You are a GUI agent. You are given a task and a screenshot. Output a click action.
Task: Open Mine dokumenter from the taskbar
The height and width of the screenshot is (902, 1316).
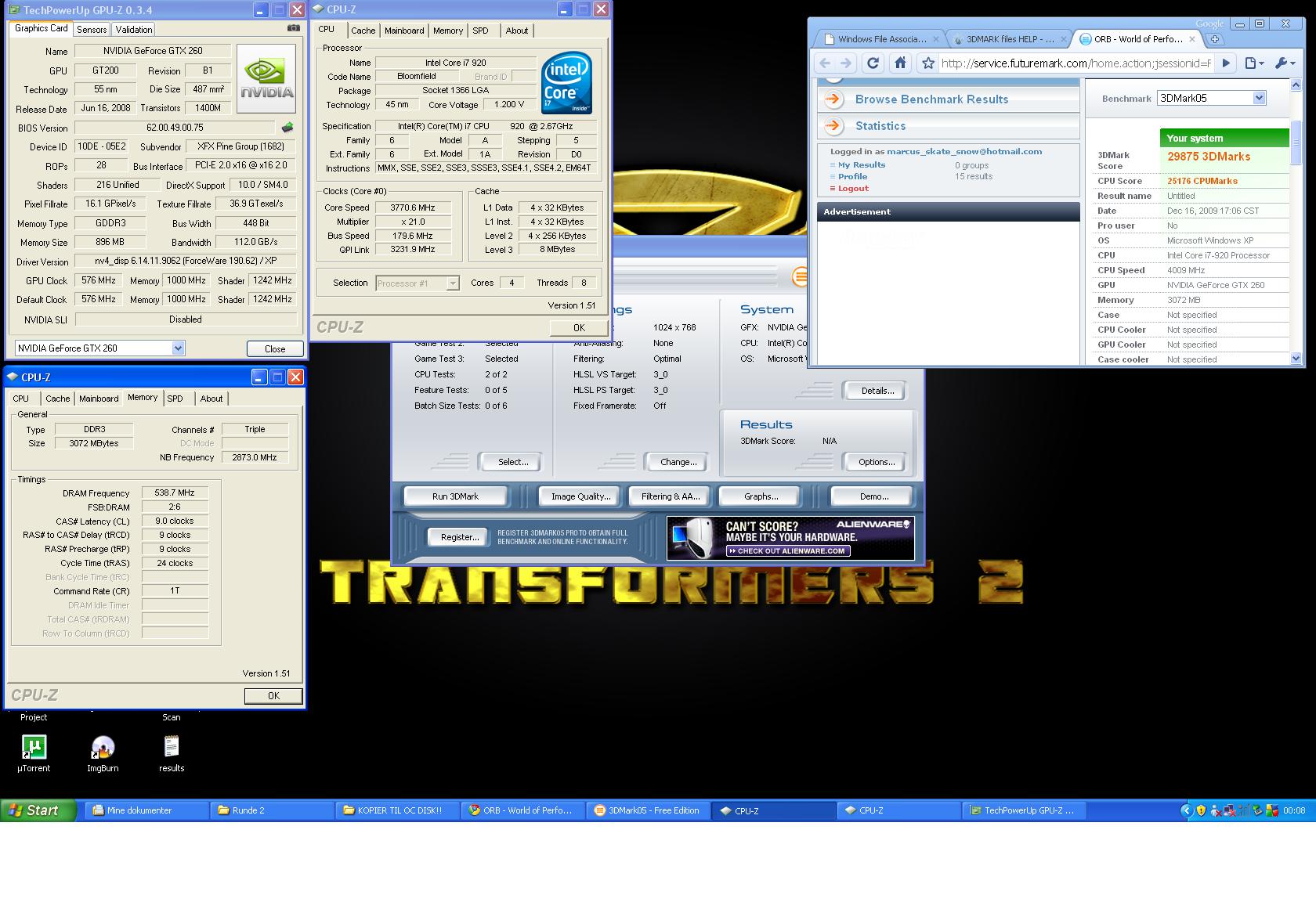pyautogui.click(x=146, y=810)
